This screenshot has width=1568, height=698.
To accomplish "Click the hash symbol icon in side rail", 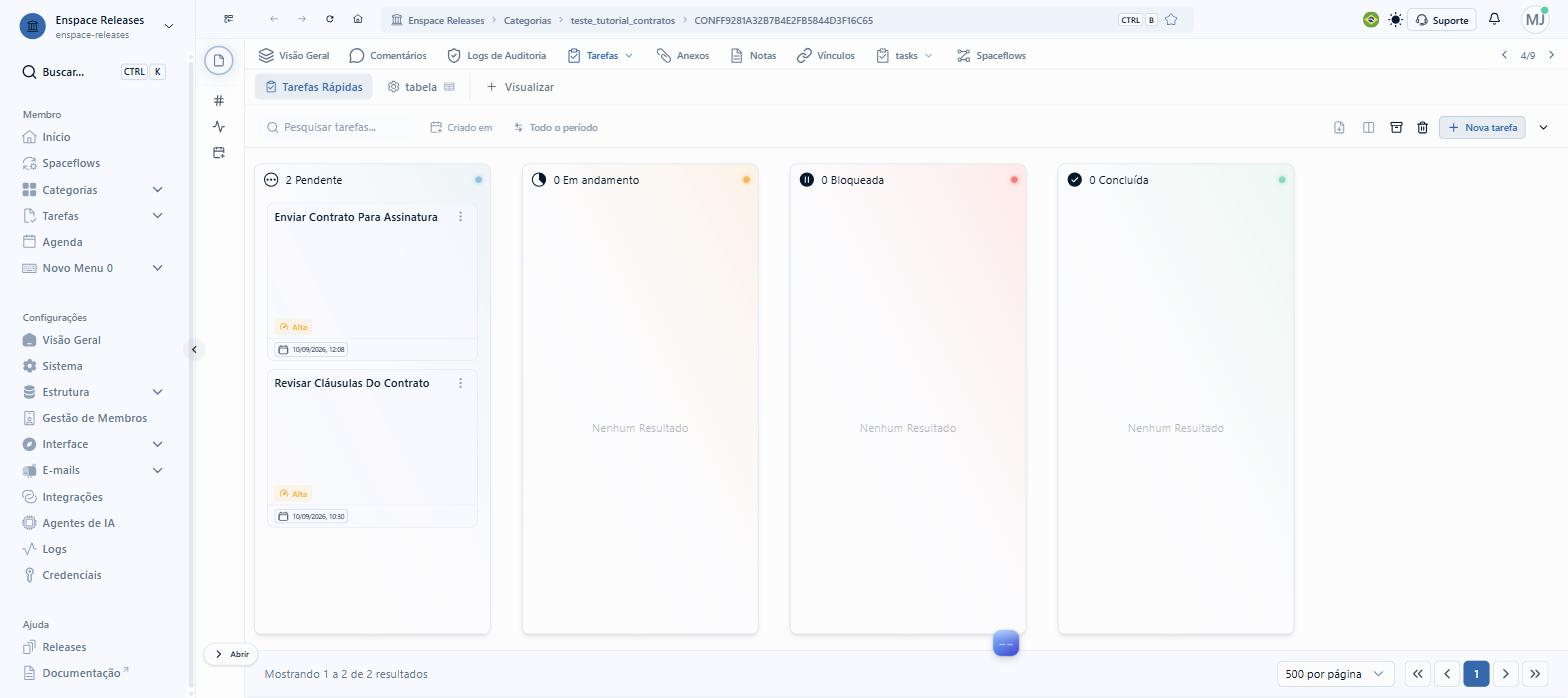I will pos(219,100).
